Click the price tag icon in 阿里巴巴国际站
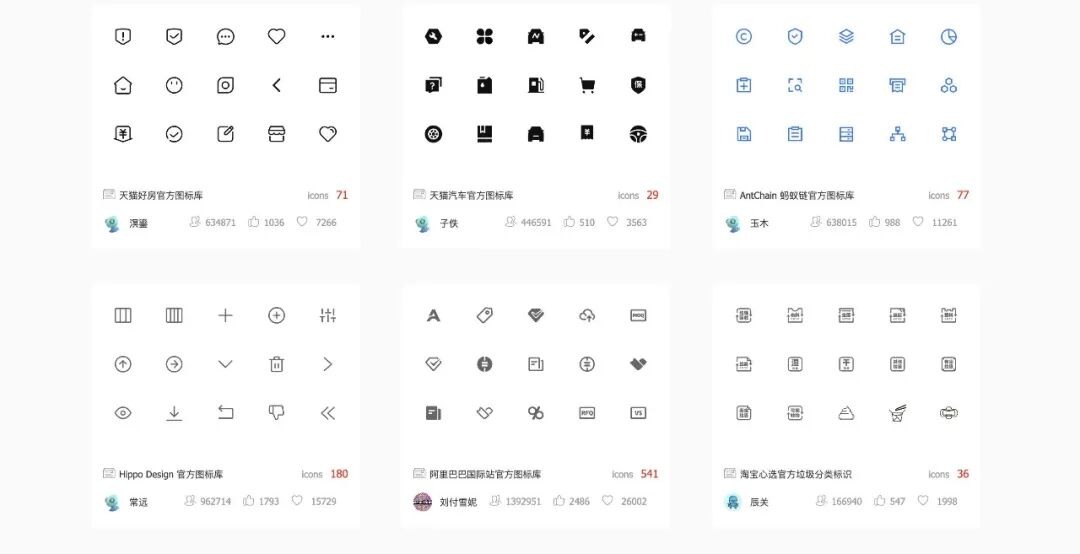The width and height of the screenshot is (1080, 554). 485,316
